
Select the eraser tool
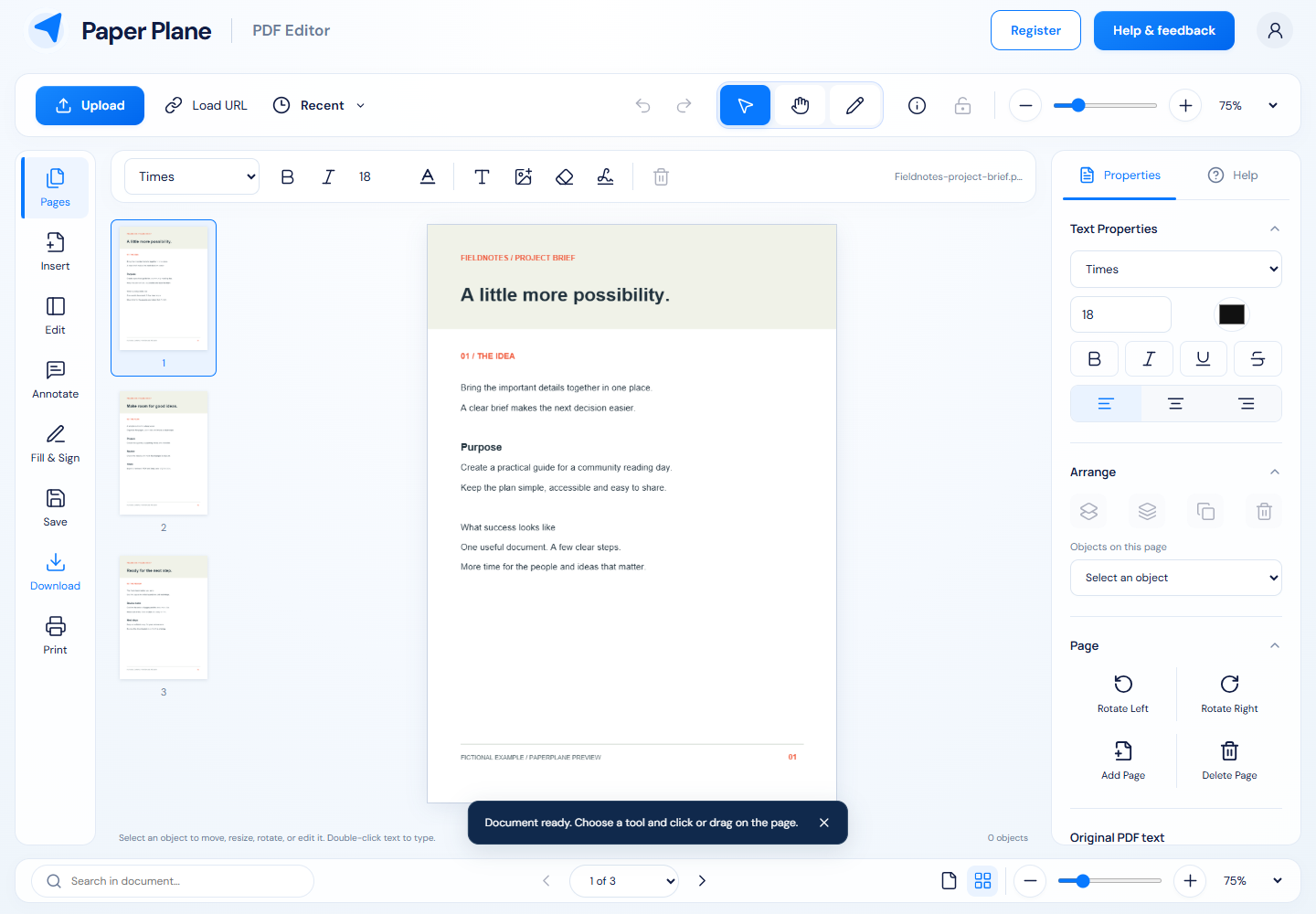[564, 176]
